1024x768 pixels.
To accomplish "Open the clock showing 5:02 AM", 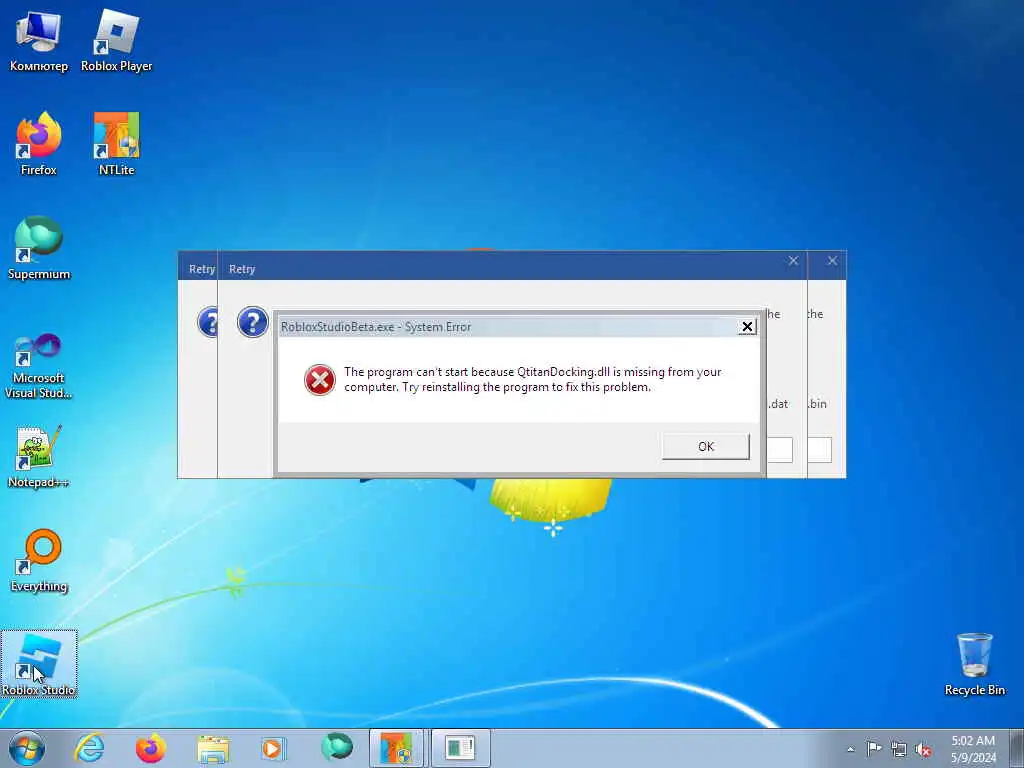I will pyautogui.click(x=973, y=749).
